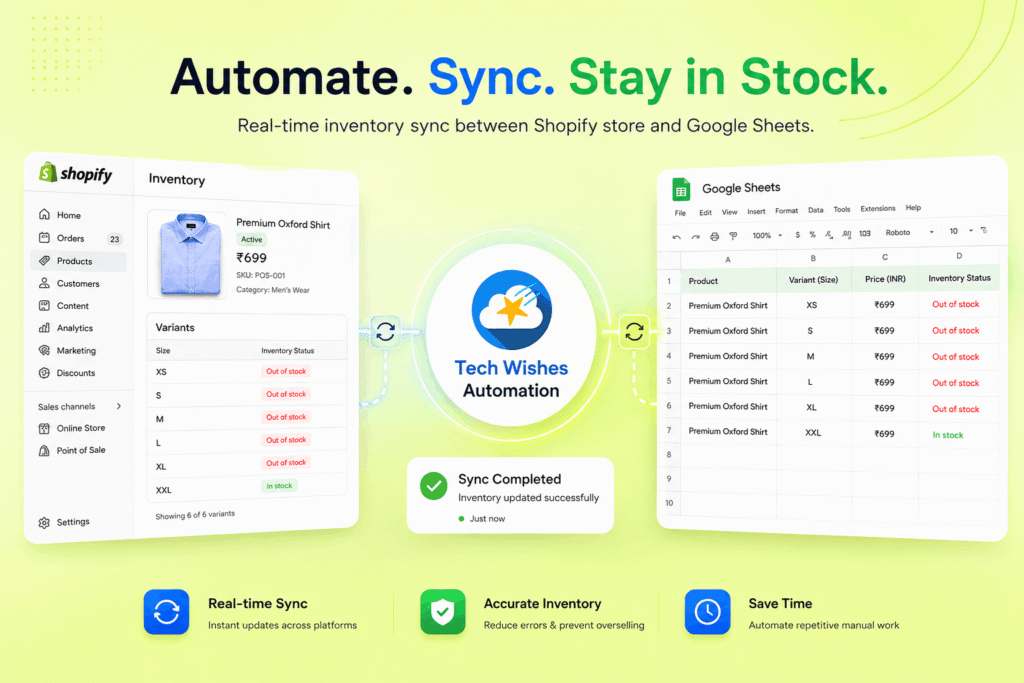1024x683 pixels.
Task: Click the Active status badge
Action: pos(251,240)
